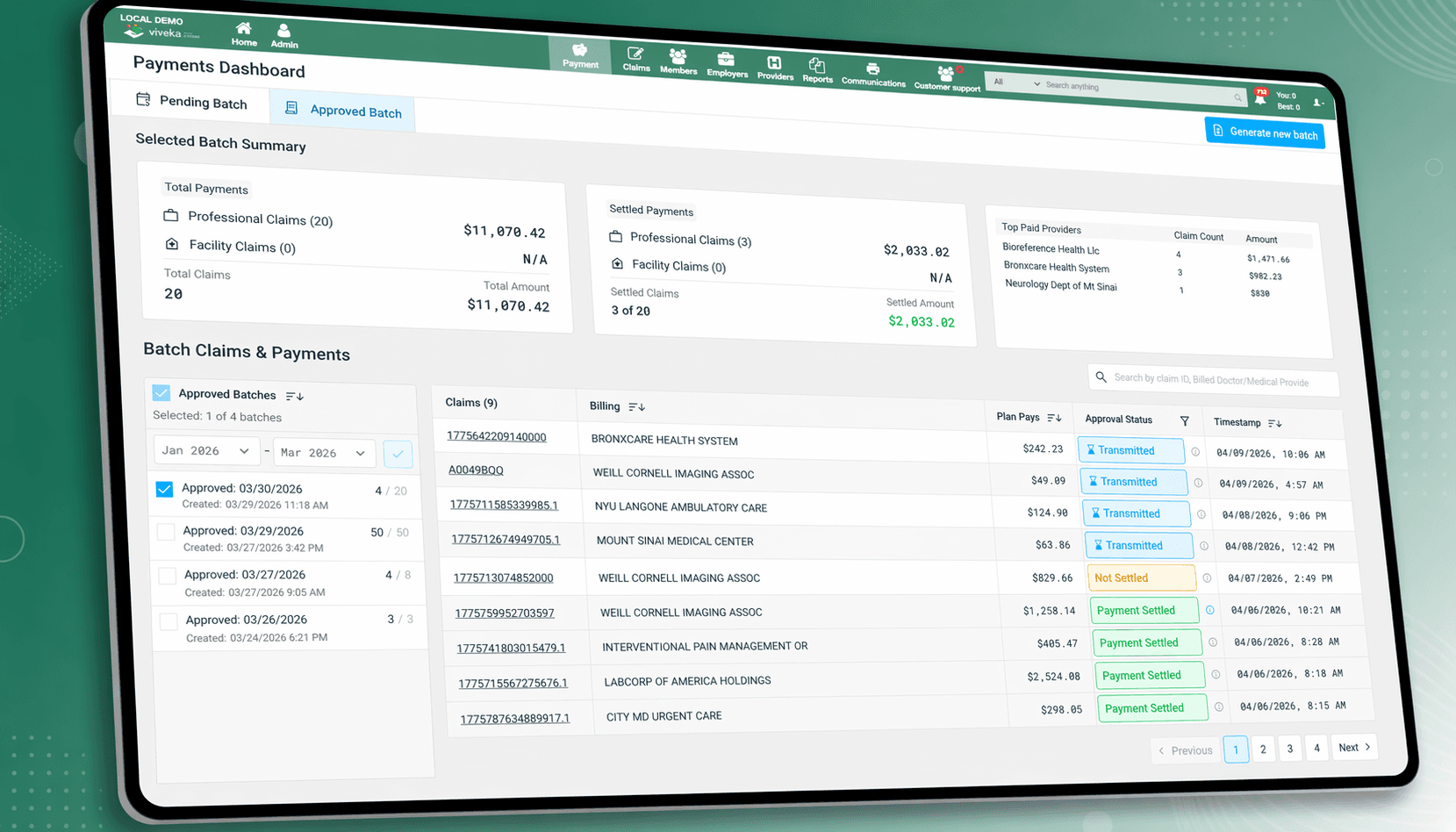Click Interventional Pain Management OR billing name

(x=705, y=646)
